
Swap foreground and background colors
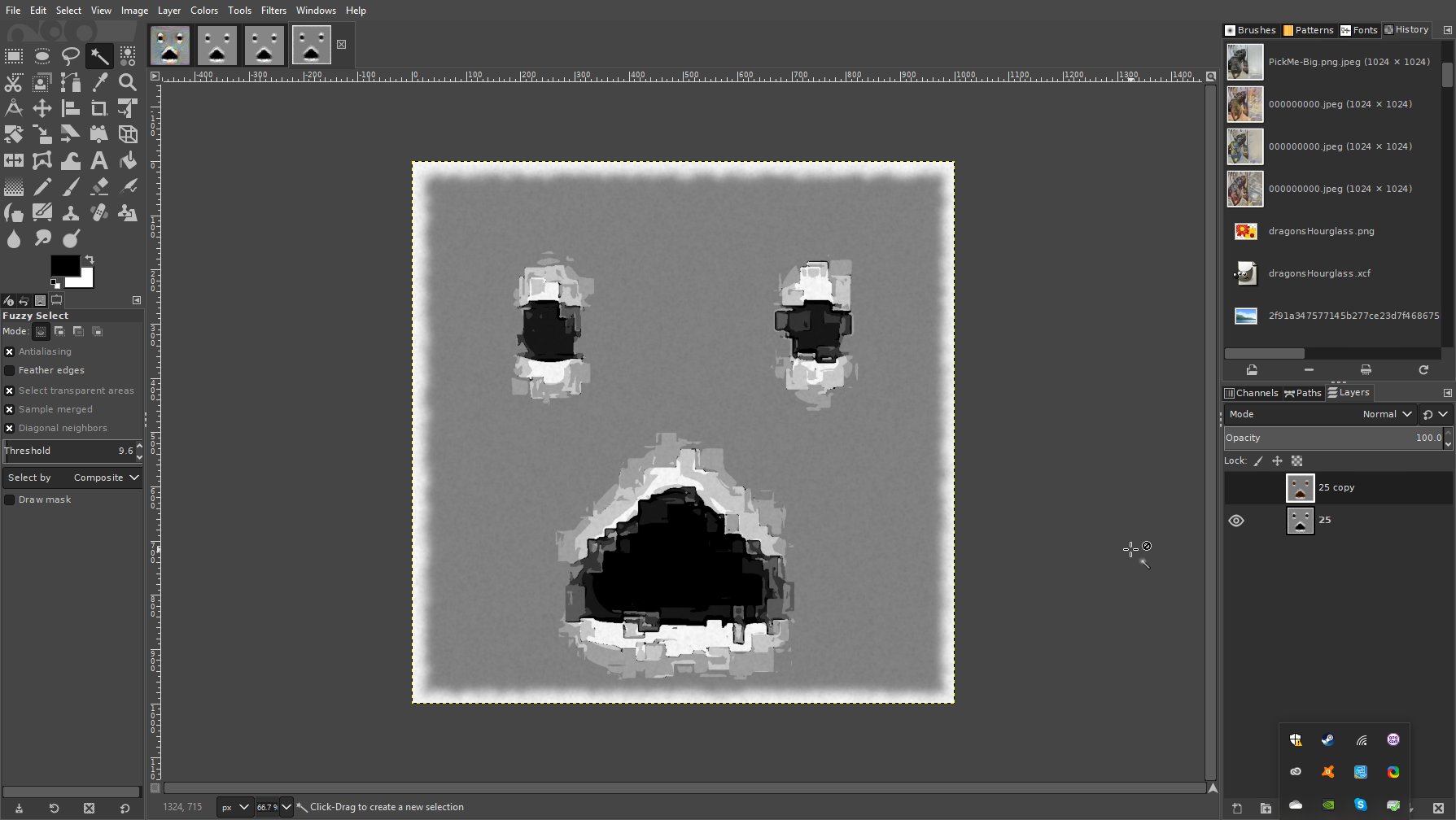(90, 260)
